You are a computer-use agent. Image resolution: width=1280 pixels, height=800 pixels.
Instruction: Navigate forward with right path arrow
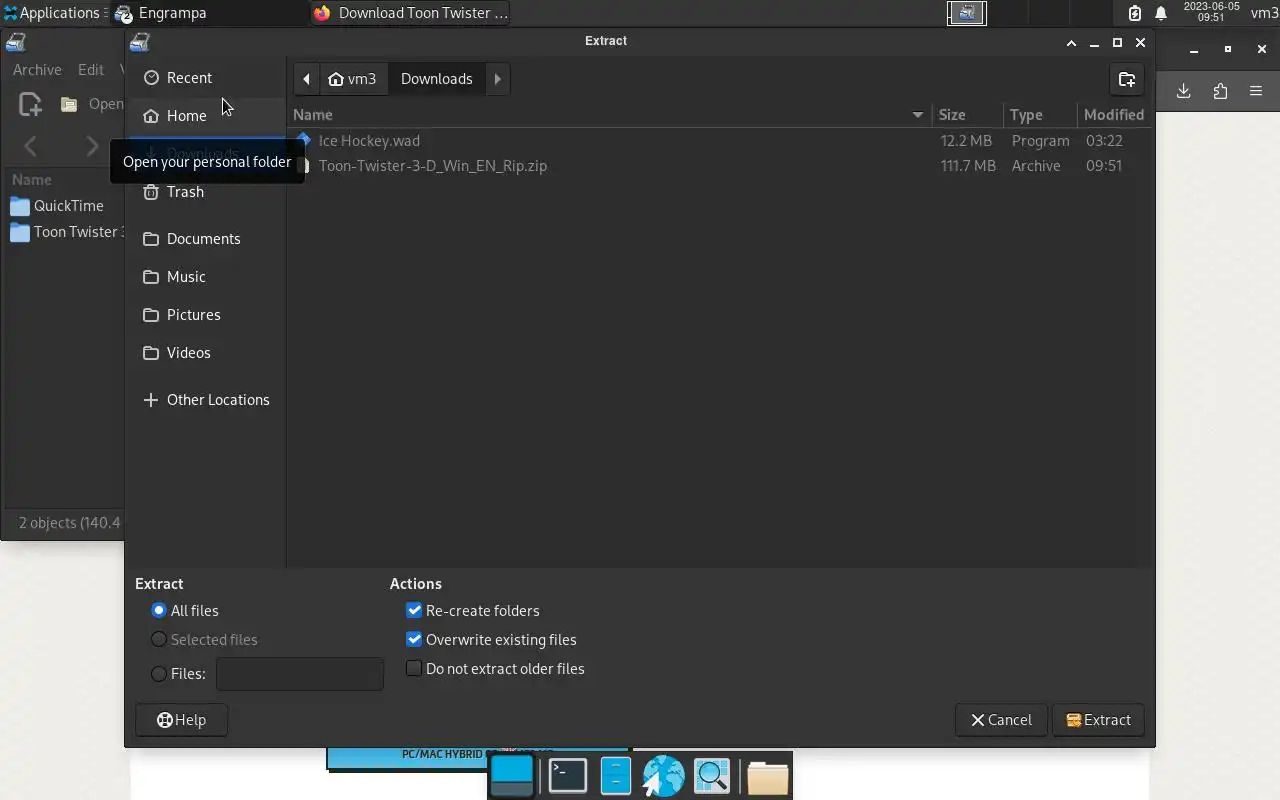click(x=498, y=79)
